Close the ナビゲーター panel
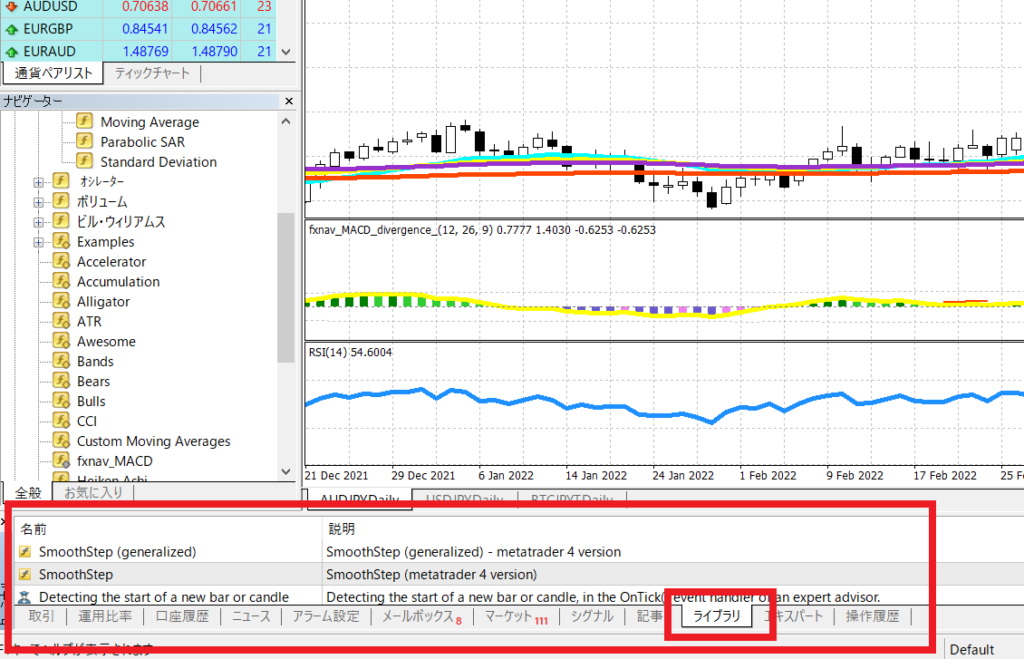This screenshot has height=659, width=1024. pos(289,101)
